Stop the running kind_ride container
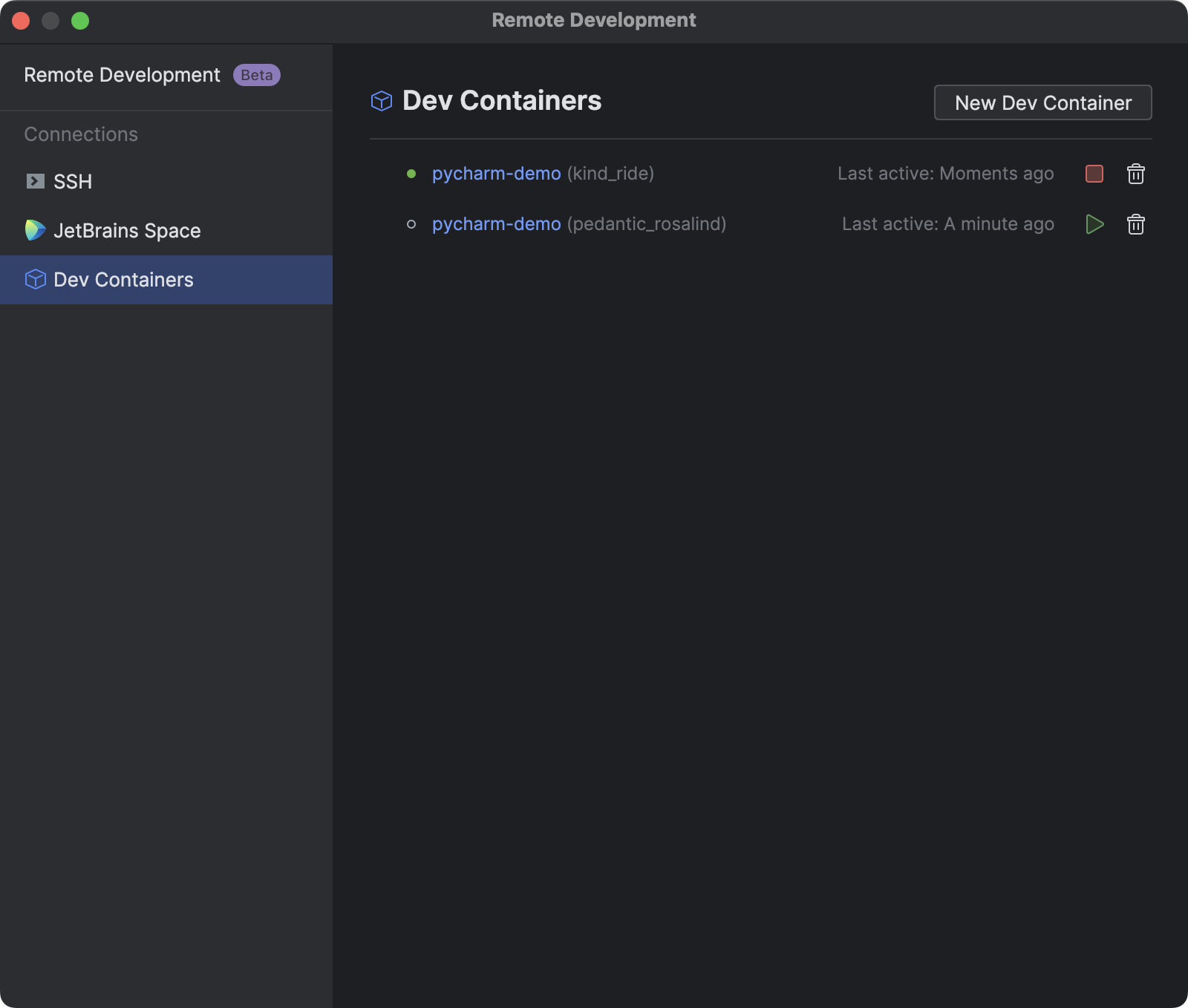The height and width of the screenshot is (1008, 1188). [1093, 174]
